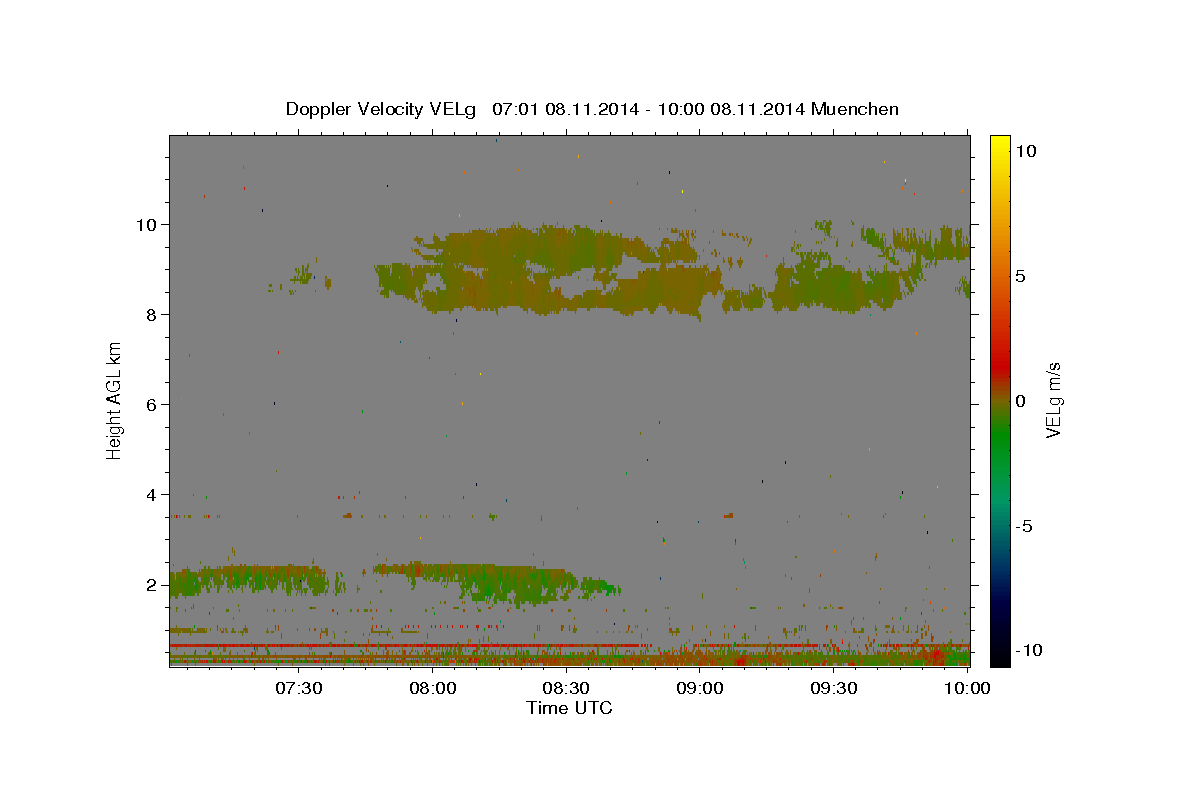Click the Height AGL km axis title
Image resolution: width=1200 pixels, height=800 pixels.
tap(114, 400)
